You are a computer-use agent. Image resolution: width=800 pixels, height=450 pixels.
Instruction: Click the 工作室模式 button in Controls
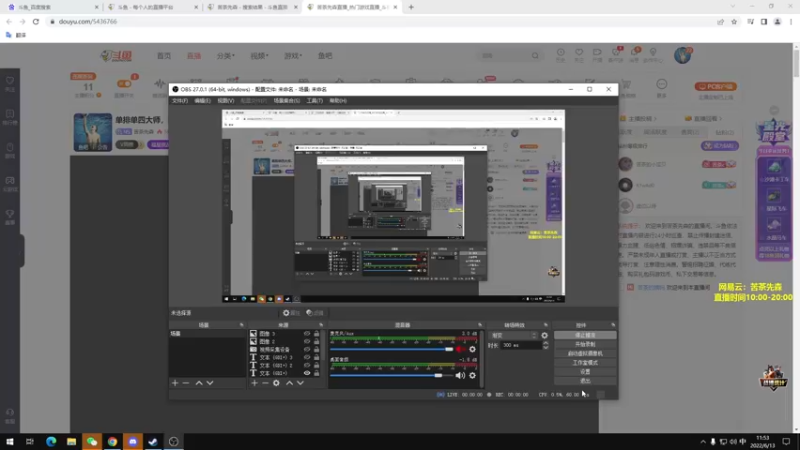585,363
